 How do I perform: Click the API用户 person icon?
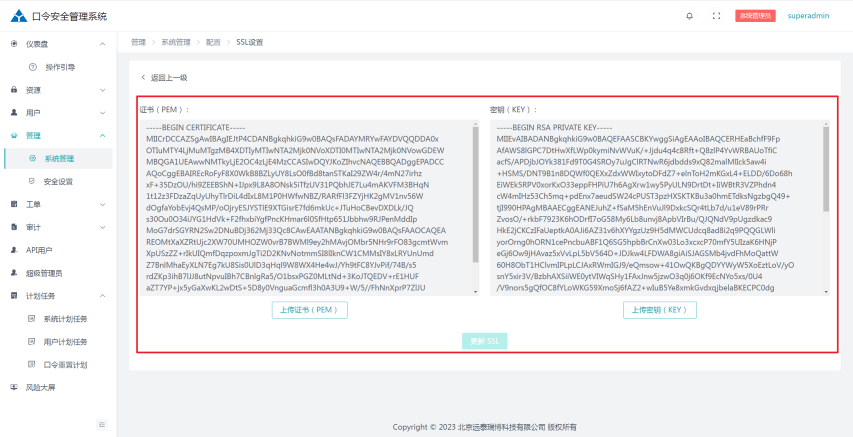click(14, 250)
